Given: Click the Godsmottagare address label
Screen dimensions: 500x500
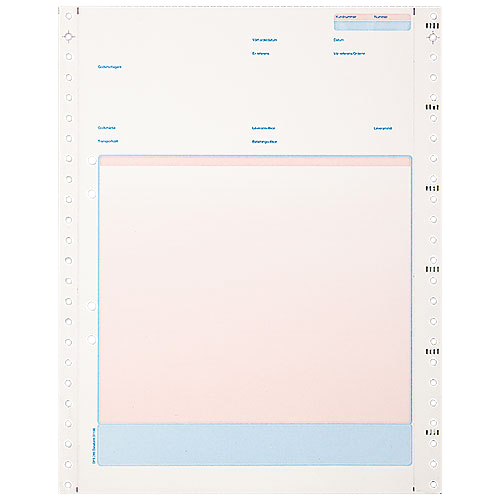Looking at the screenshot, I should tap(110, 67).
